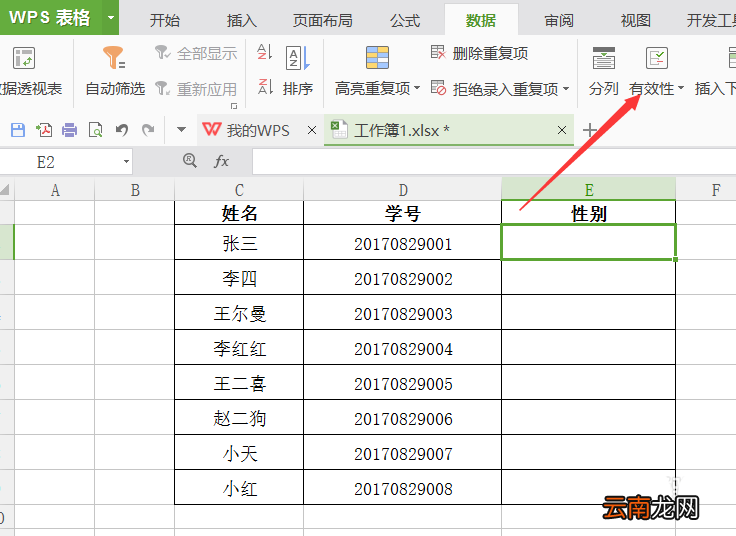
Task: Sort descending with the Z-A icon
Action: (x=265, y=86)
